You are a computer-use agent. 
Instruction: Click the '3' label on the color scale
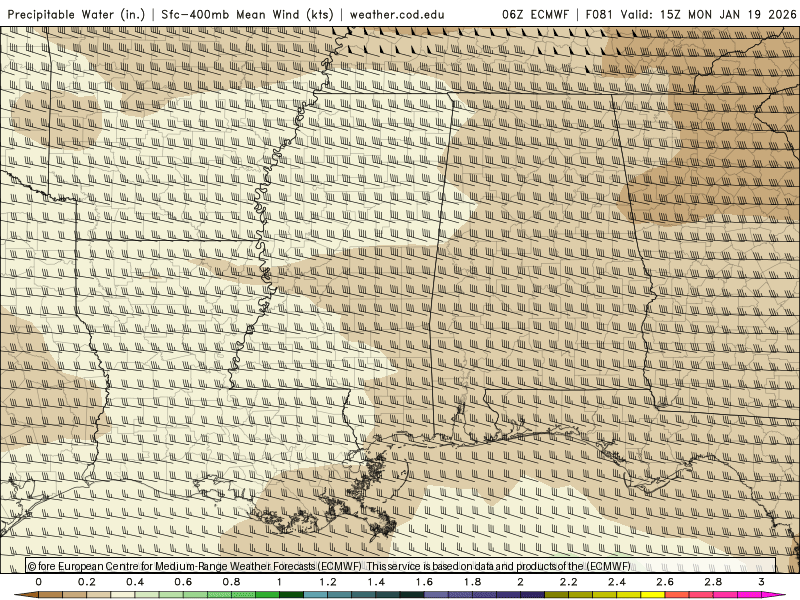pos(761,582)
